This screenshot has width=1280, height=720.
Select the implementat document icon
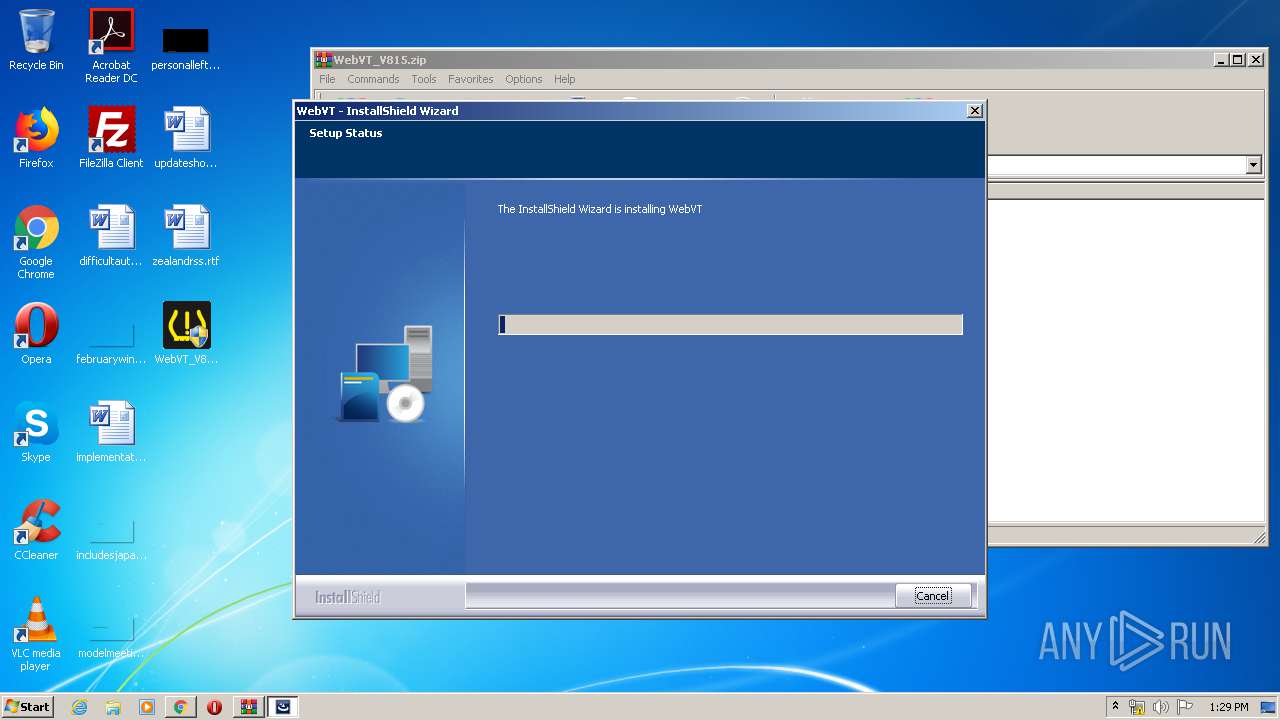tap(111, 432)
